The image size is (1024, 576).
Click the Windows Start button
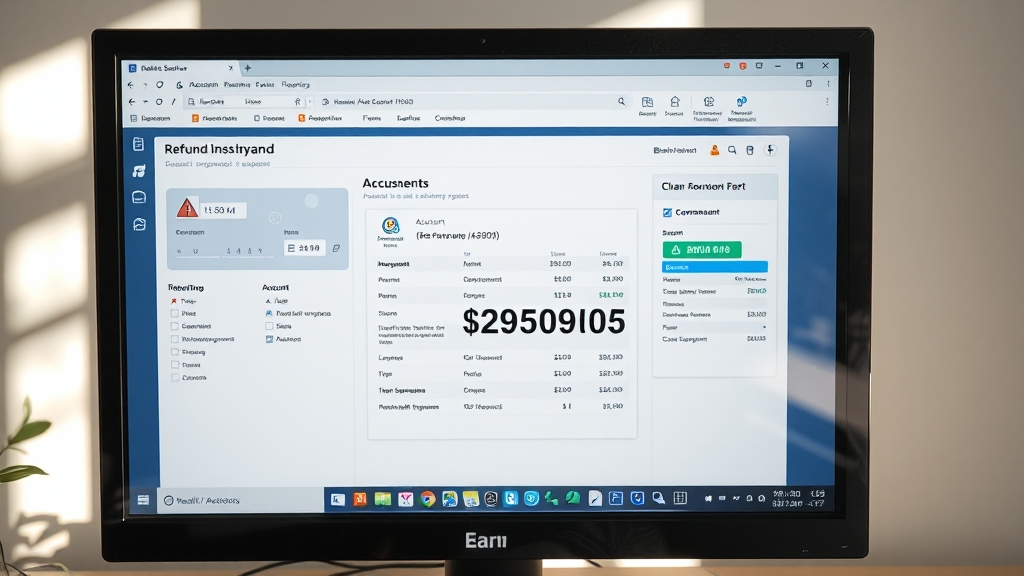click(x=143, y=499)
